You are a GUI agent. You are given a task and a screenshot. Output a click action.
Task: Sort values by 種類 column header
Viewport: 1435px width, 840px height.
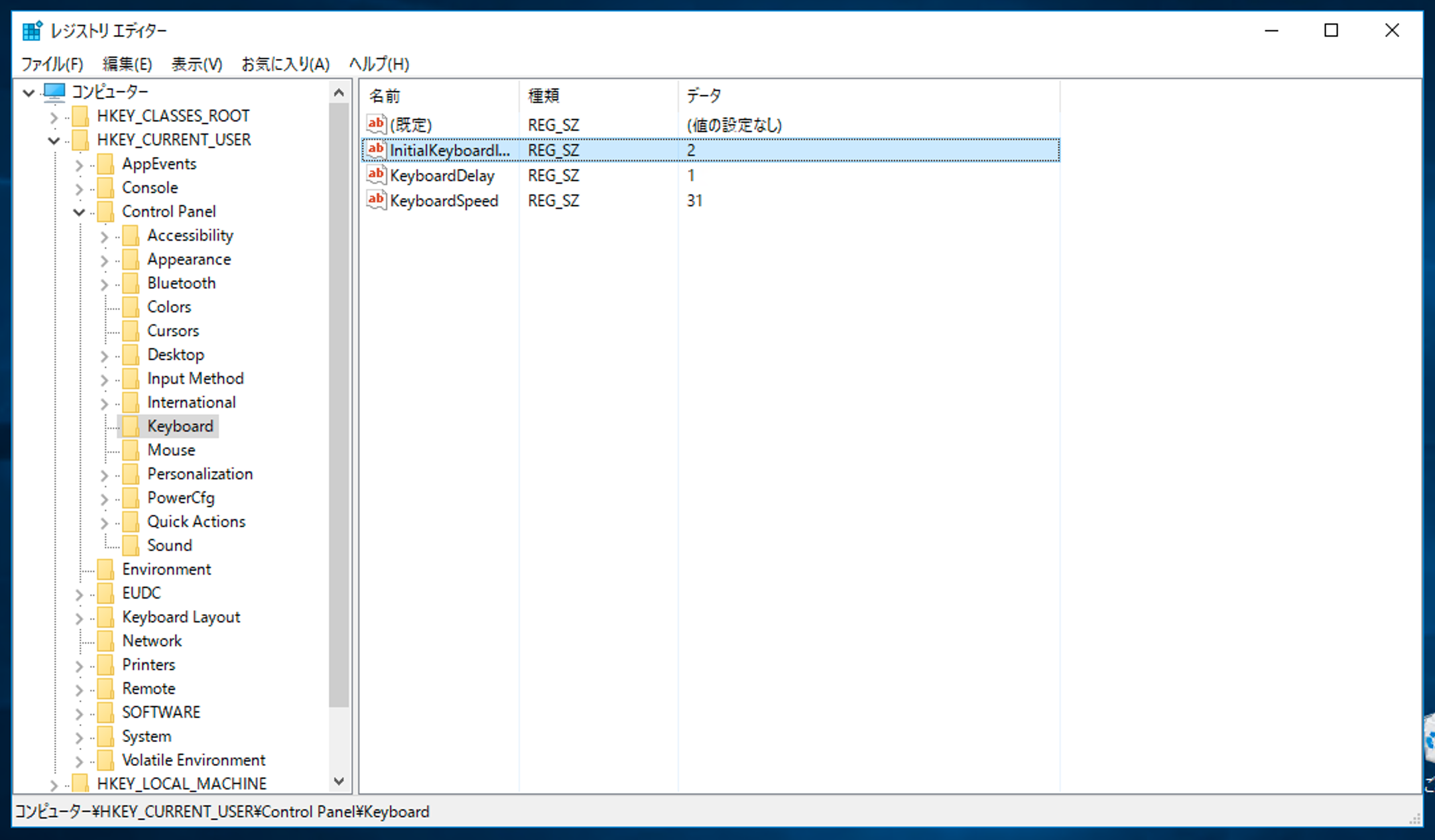tap(599, 96)
